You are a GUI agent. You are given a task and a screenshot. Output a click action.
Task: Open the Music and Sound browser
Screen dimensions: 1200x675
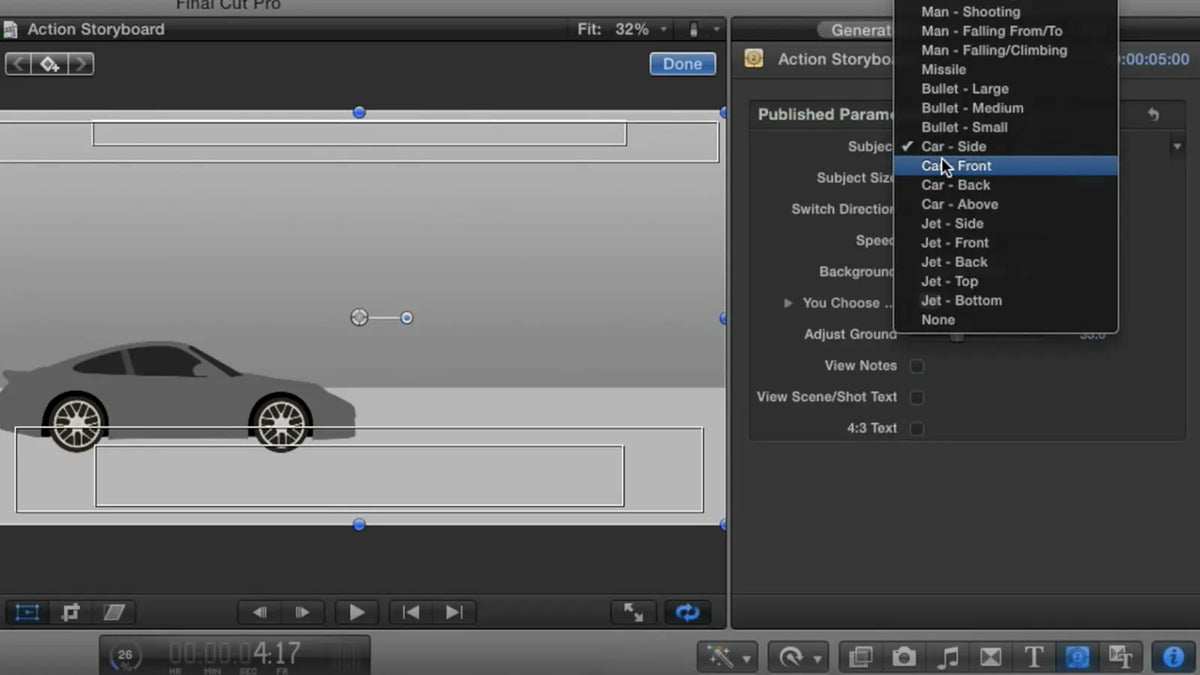[947, 656]
